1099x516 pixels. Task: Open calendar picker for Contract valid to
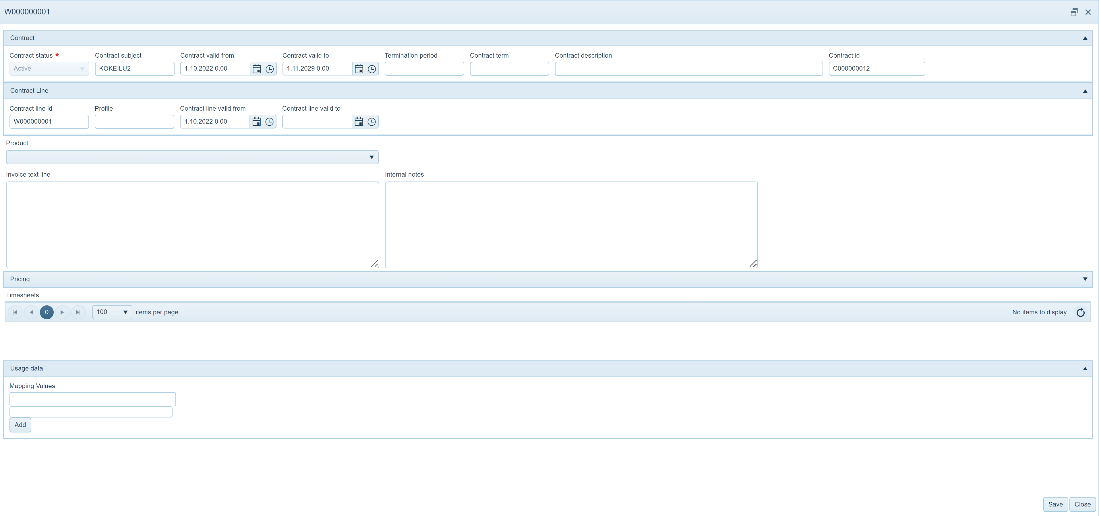coord(359,69)
